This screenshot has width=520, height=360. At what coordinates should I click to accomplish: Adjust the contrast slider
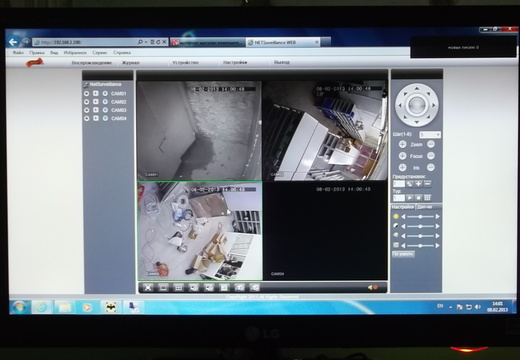tap(420, 226)
